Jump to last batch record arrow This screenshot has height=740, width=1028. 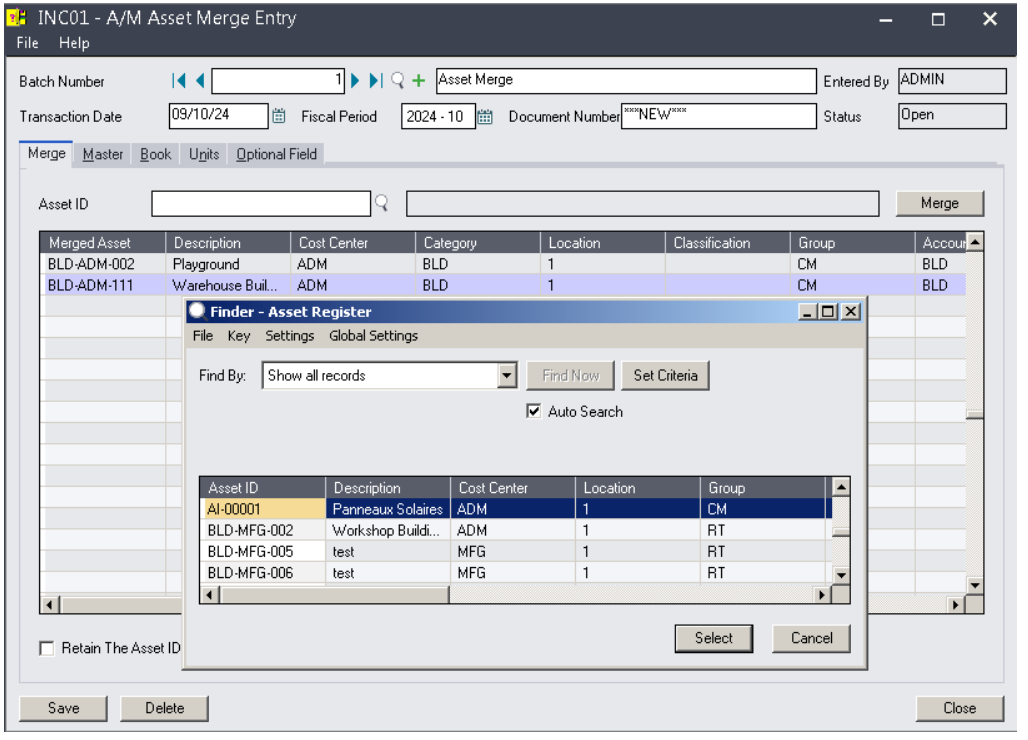pyautogui.click(x=375, y=81)
